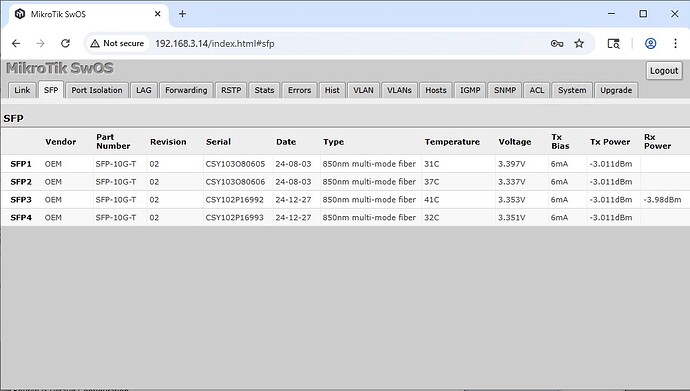Open the ACL tab
Screen dimensions: 690x391
pyautogui.click(x=536, y=90)
